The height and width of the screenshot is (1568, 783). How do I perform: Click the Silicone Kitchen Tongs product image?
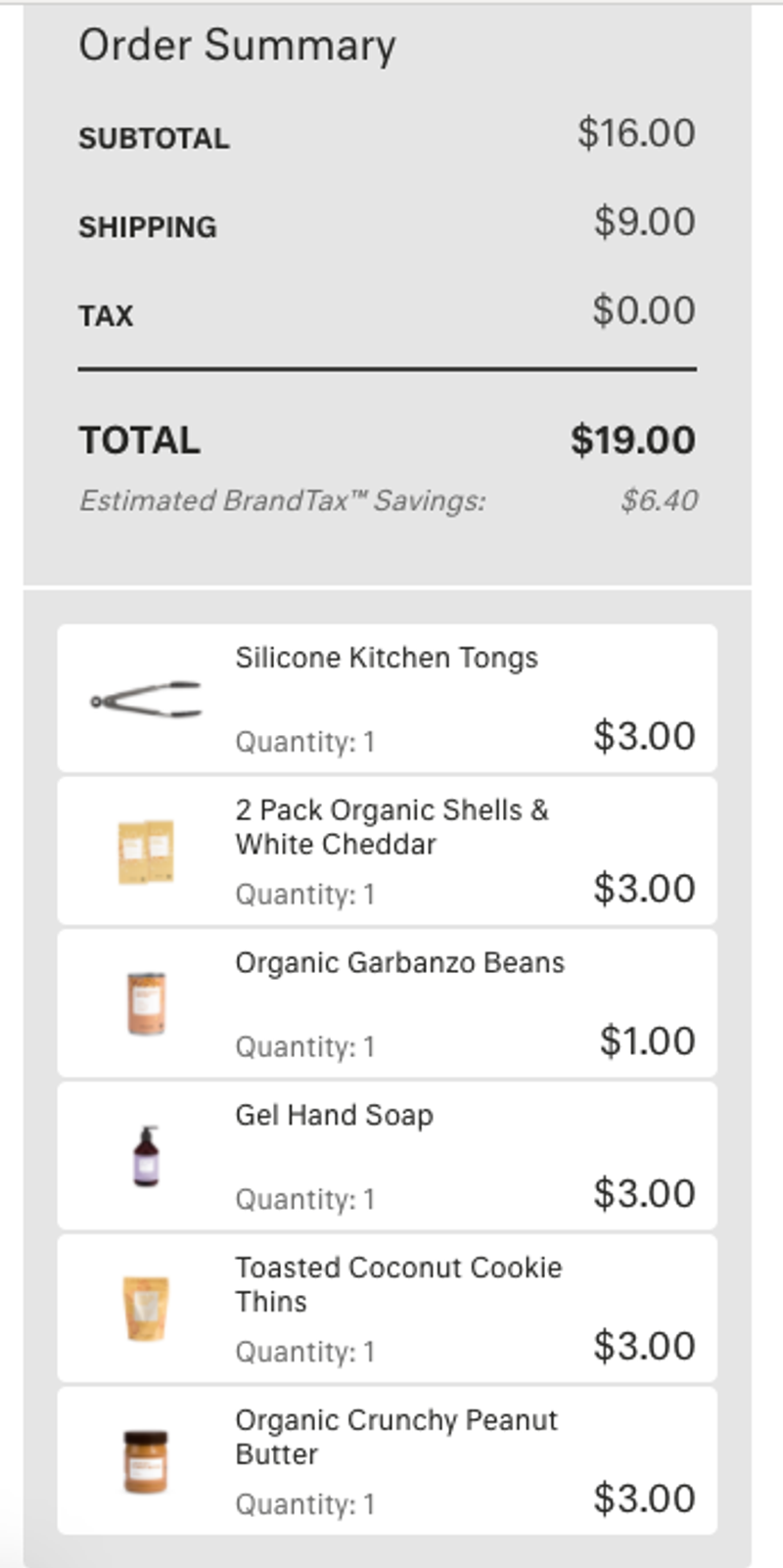pyautogui.click(x=146, y=700)
